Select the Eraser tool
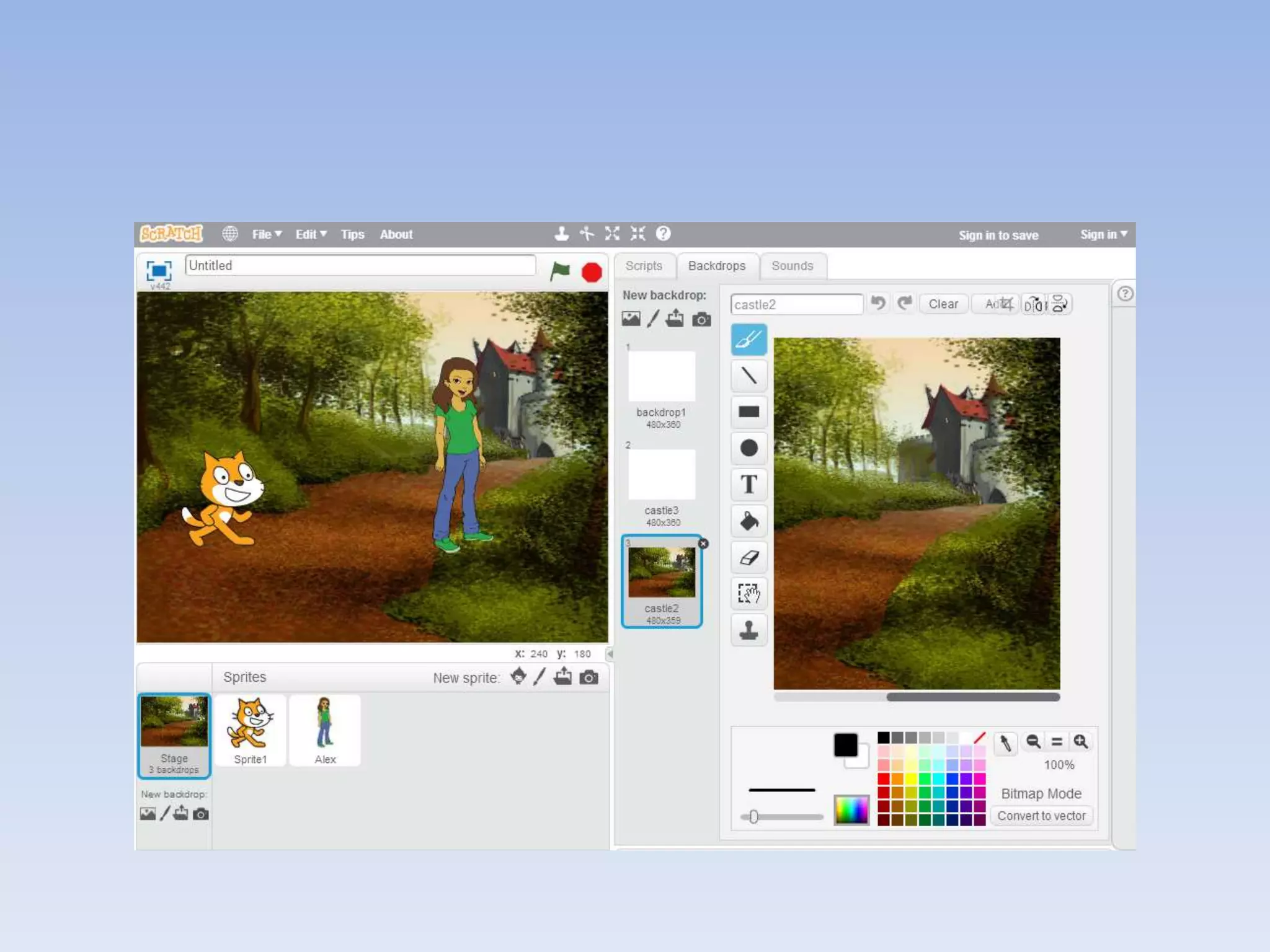The width and height of the screenshot is (1270, 952). pos(748,557)
